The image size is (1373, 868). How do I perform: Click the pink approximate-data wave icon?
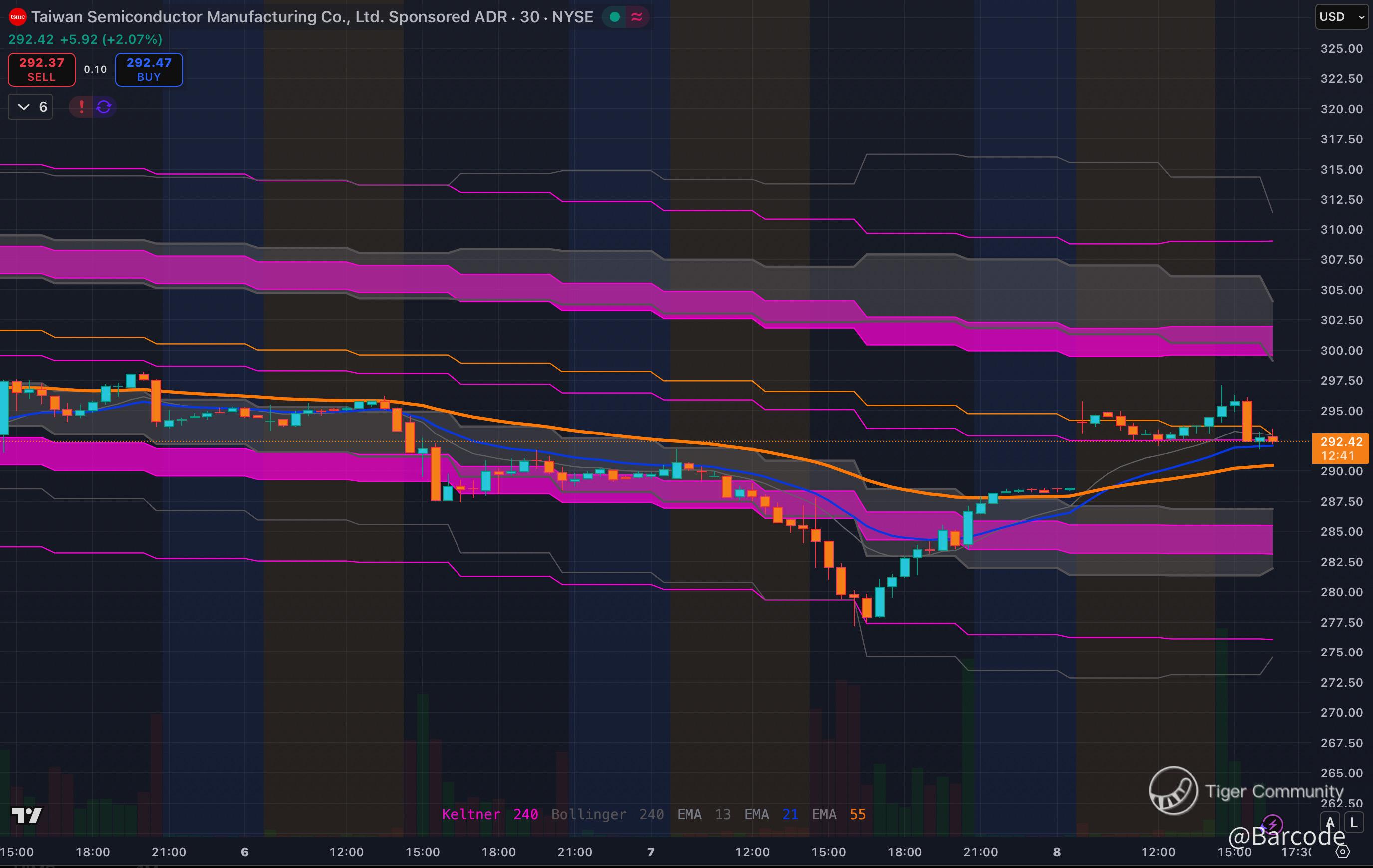point(636,17)
